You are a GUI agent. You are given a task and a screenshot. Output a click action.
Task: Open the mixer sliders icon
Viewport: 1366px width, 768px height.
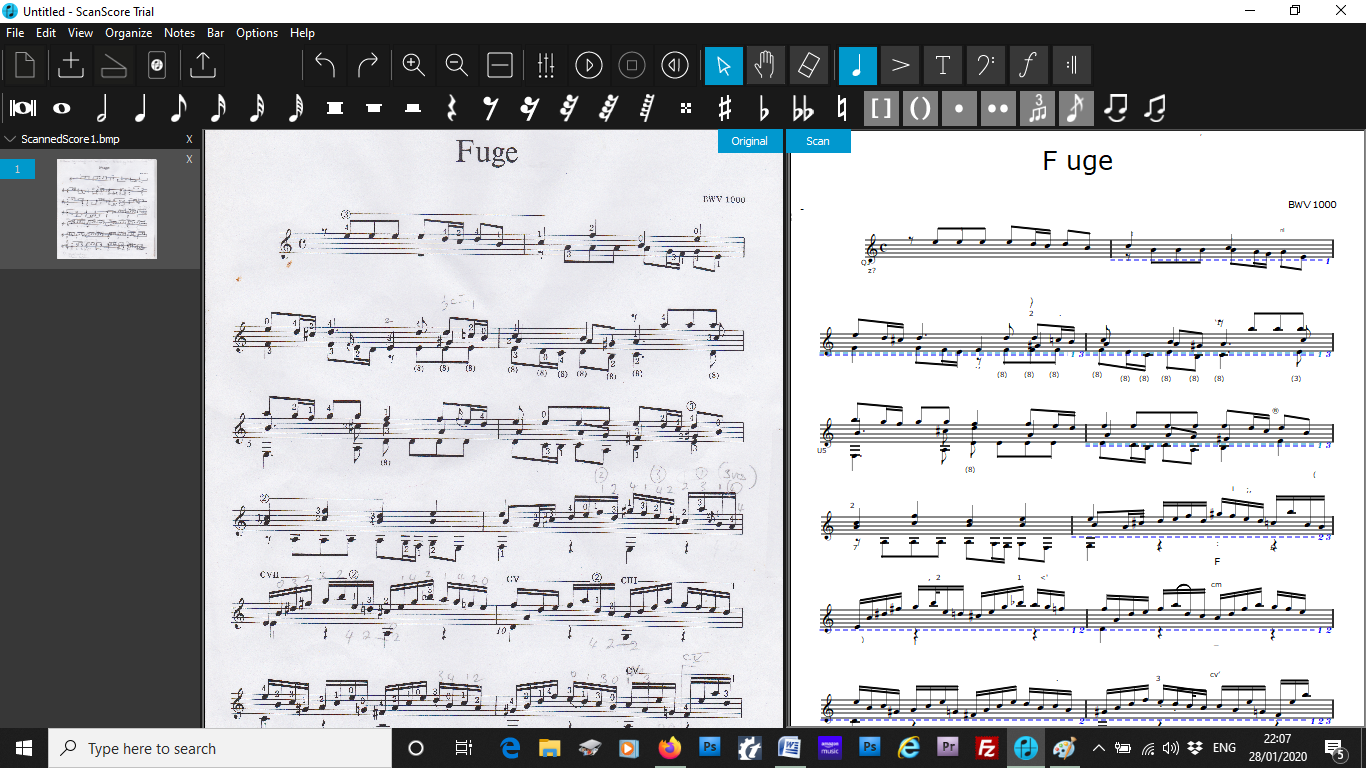[x=546, y=66]
